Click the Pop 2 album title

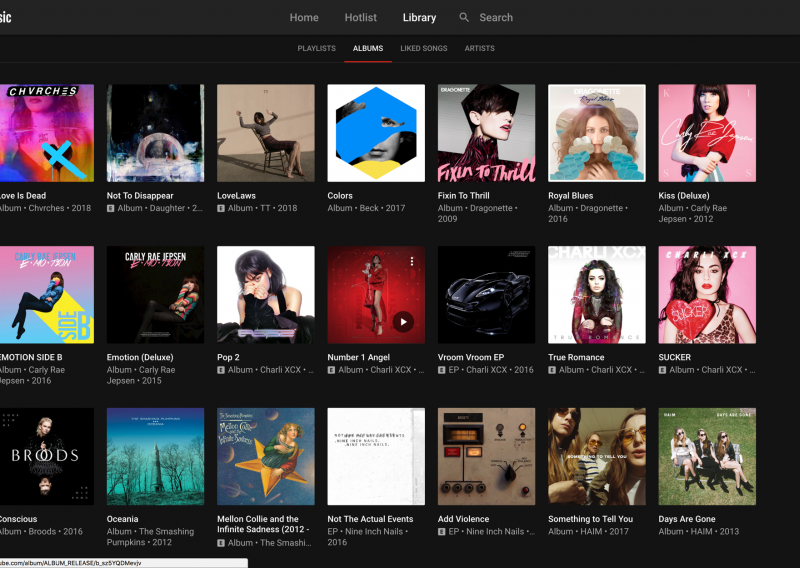228,357
